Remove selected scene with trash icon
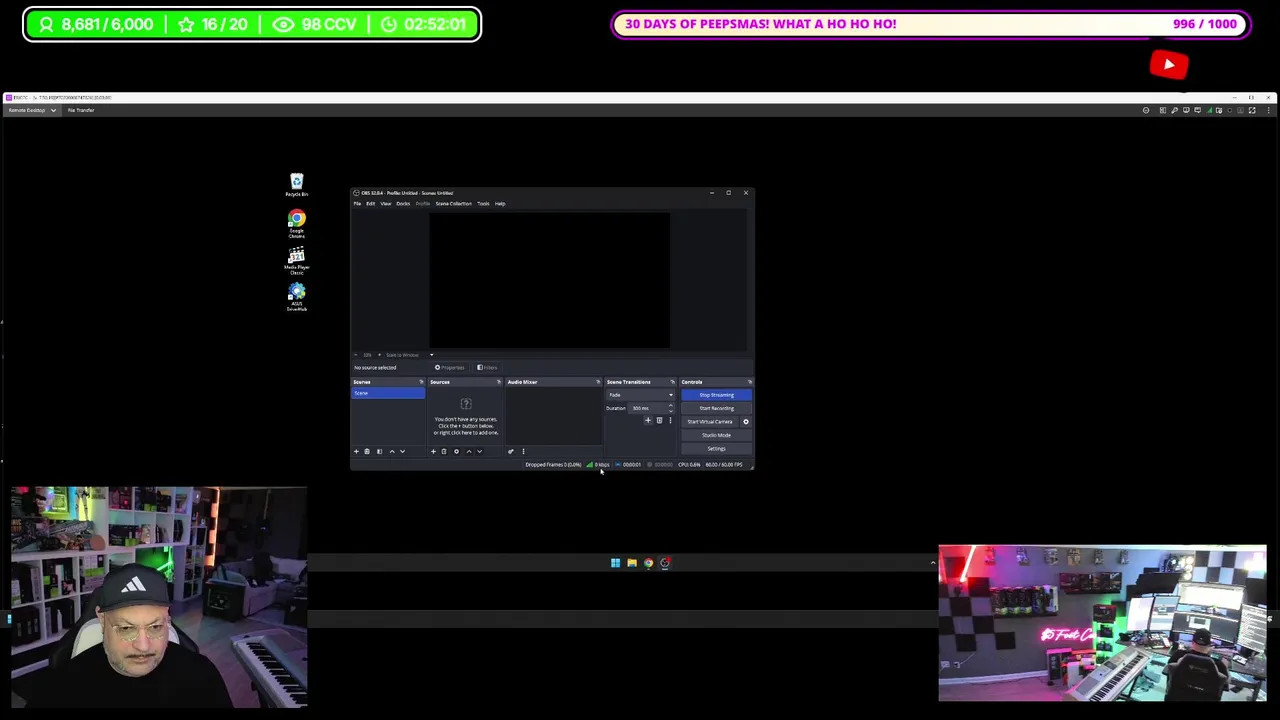1280x720 pixels. click(367, 451)
